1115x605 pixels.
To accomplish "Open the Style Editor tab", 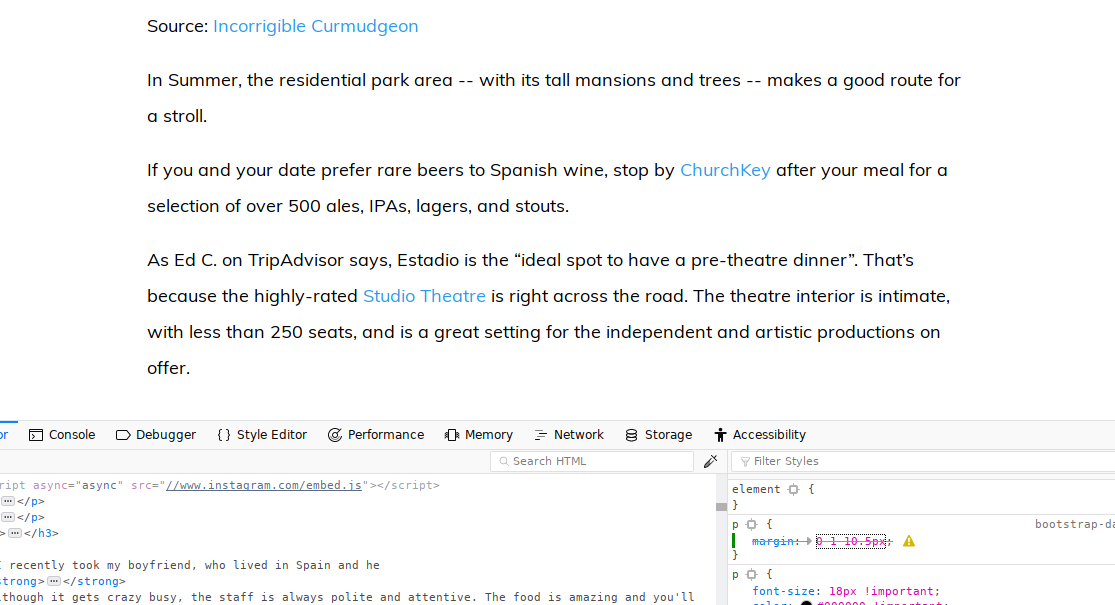I will point(262,435).
